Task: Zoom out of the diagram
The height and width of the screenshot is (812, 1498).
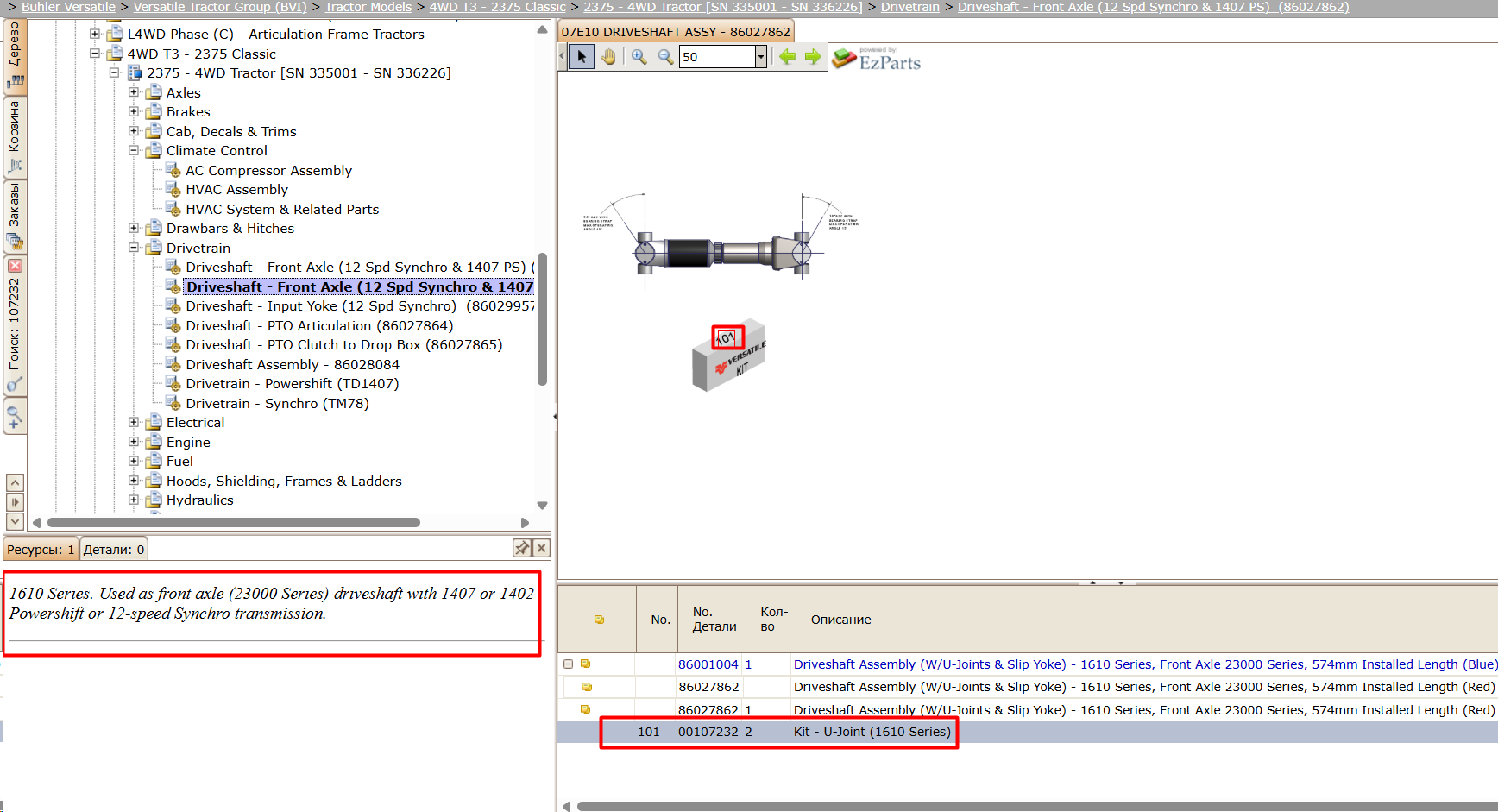Action: [x=665, y=57]
